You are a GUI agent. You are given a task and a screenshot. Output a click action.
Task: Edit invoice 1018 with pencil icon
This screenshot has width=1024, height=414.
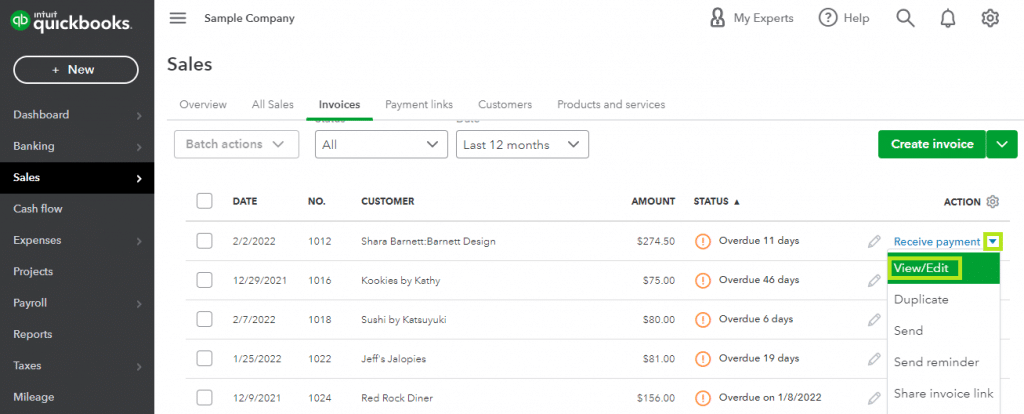(874, 320)
